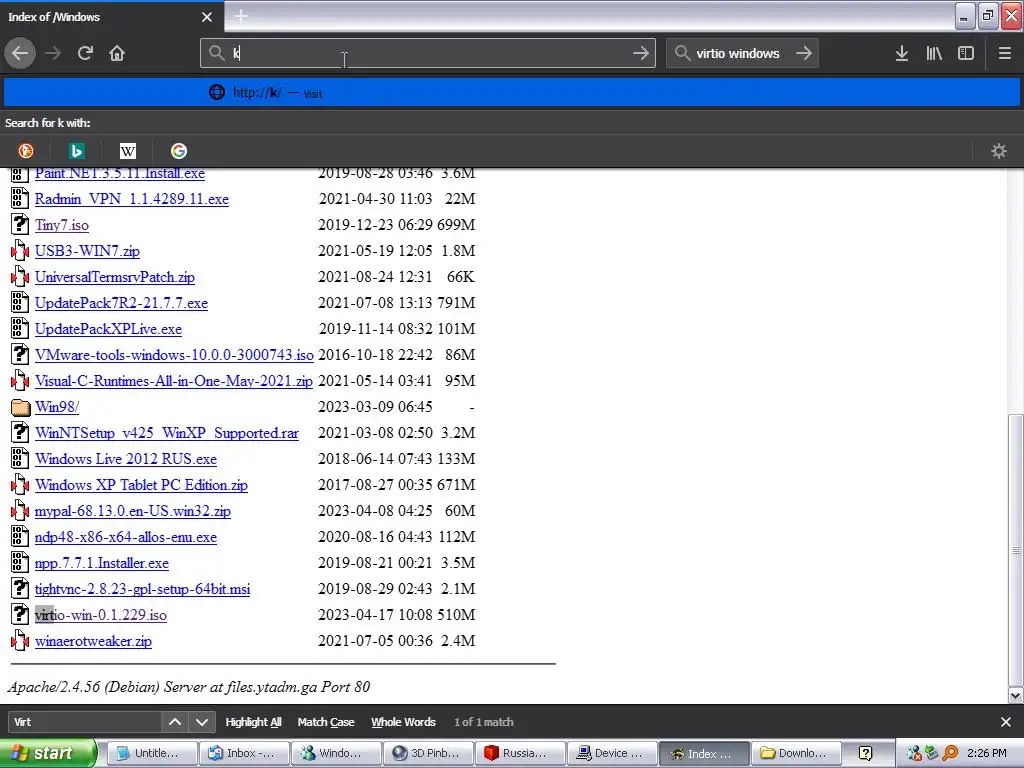Image resolution: width=1024 pixels, height=768 pixels.
Task: Go back with the back arrow button
Action: (20, 54)
